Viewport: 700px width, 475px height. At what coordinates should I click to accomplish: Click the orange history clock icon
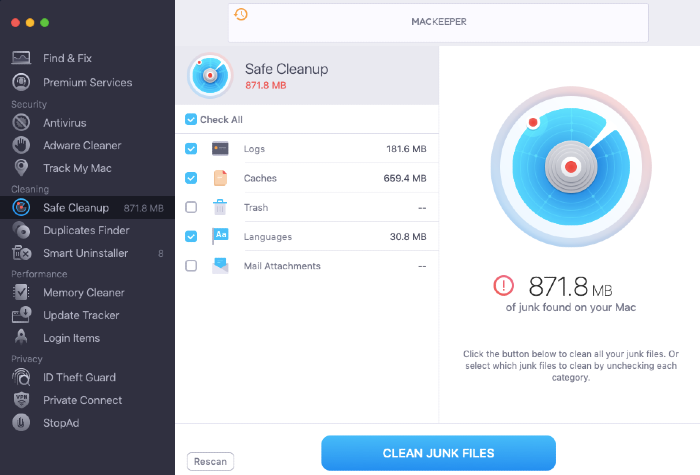click(x=241, y=14)
